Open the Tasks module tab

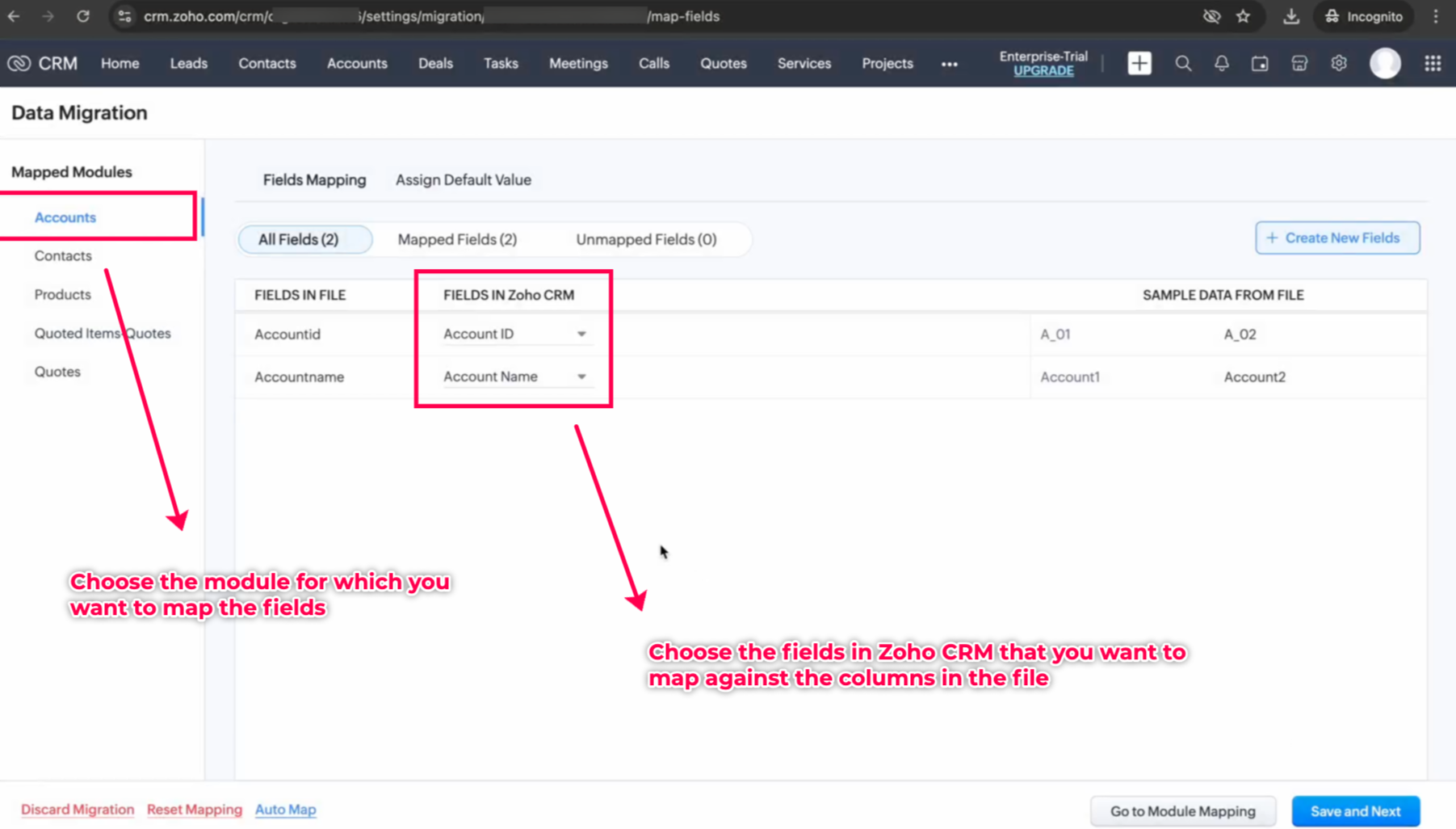coord(501,63)
